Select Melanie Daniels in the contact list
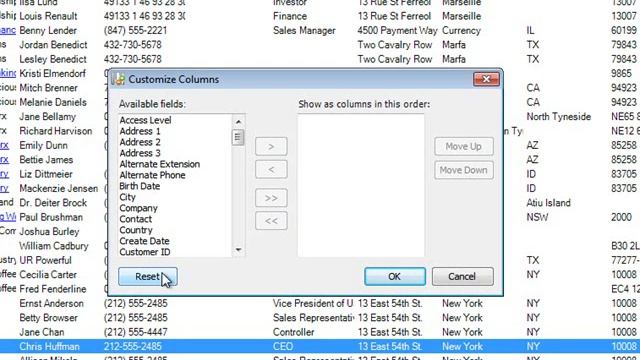 (x=53, y=102)
